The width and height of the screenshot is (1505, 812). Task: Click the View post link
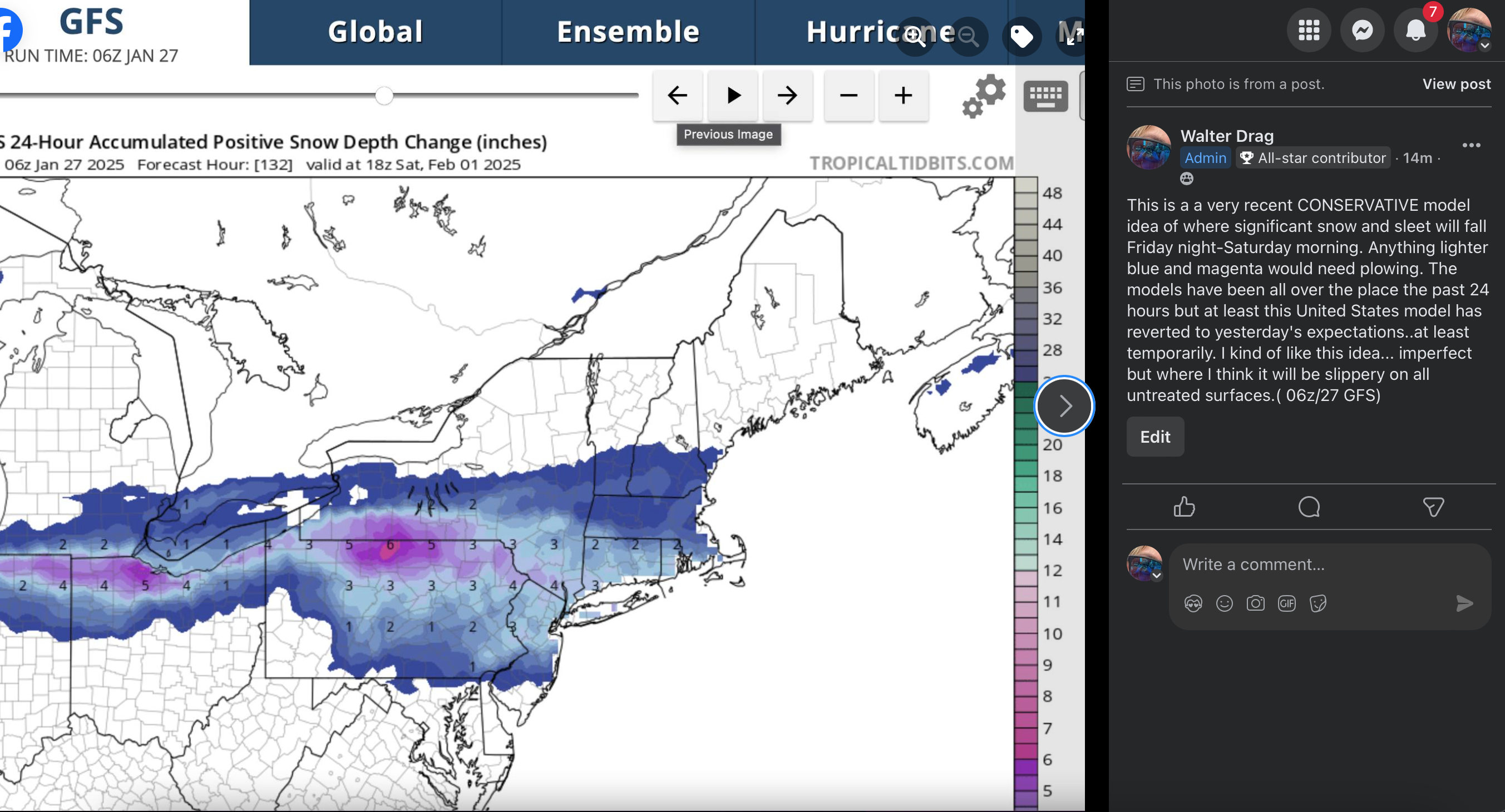pyautogui.click(x=1456, y=84)
